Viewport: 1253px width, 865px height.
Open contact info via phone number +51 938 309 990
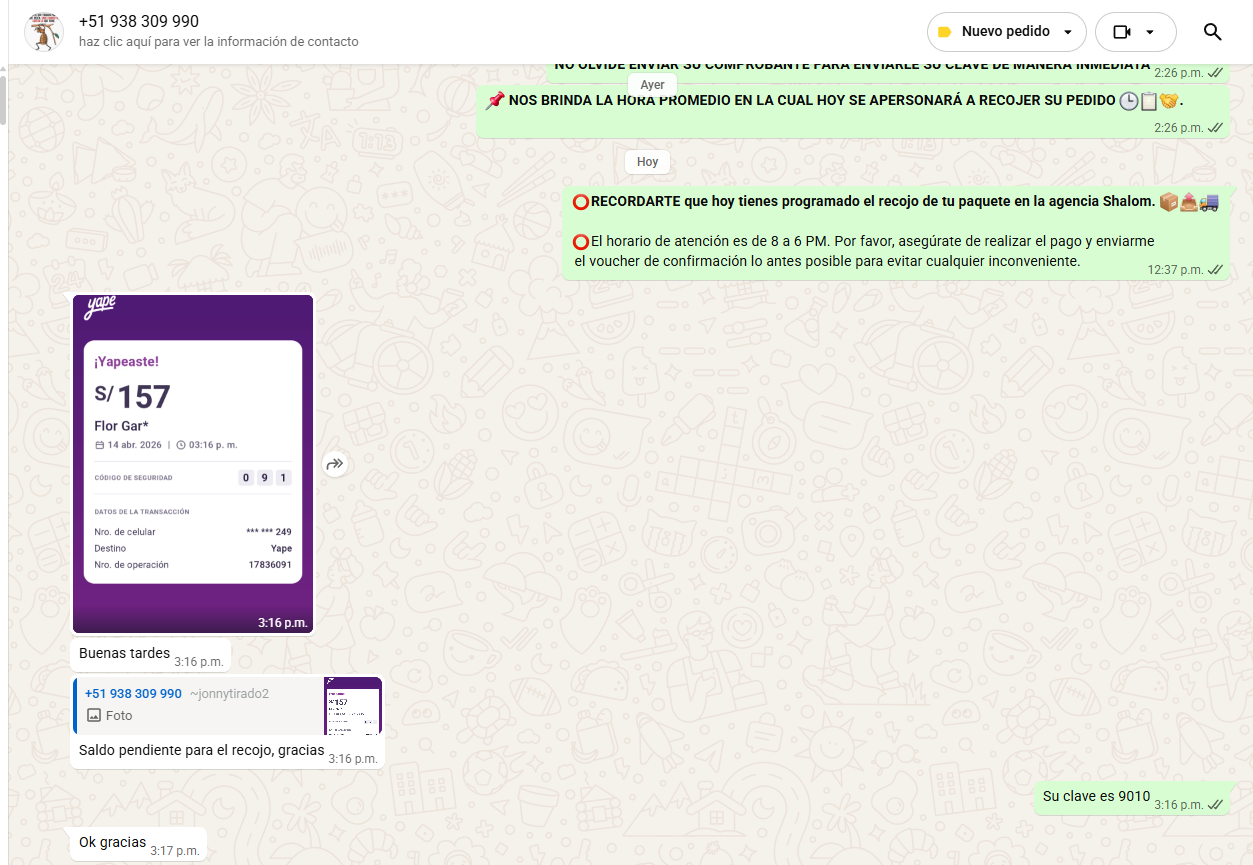point(139,21)
